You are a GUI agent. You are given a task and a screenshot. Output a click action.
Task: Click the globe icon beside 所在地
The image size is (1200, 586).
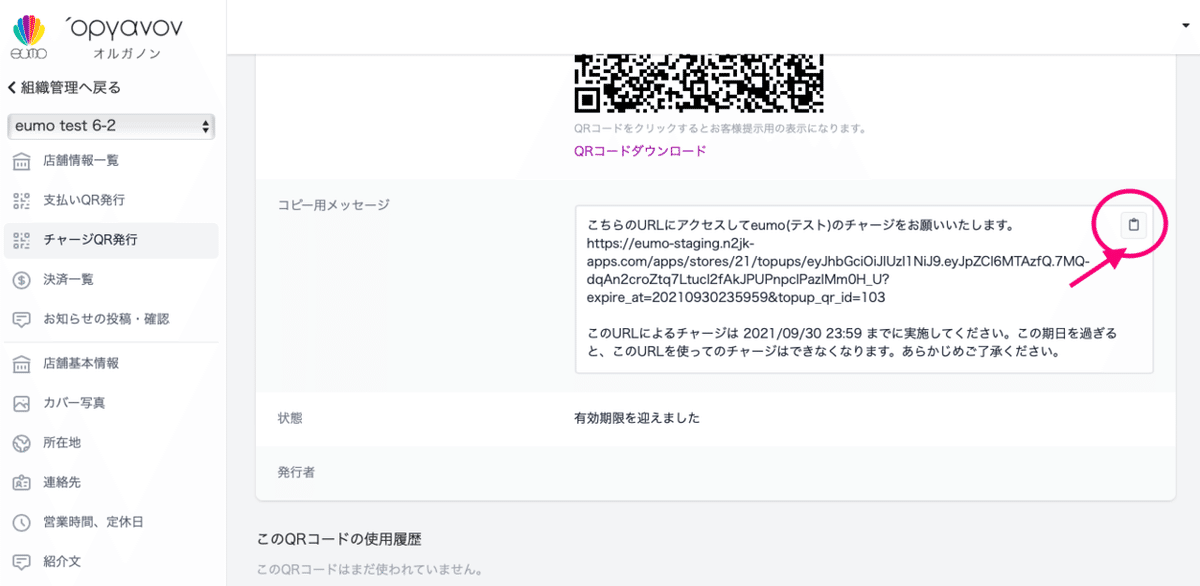tap(21, 443)
